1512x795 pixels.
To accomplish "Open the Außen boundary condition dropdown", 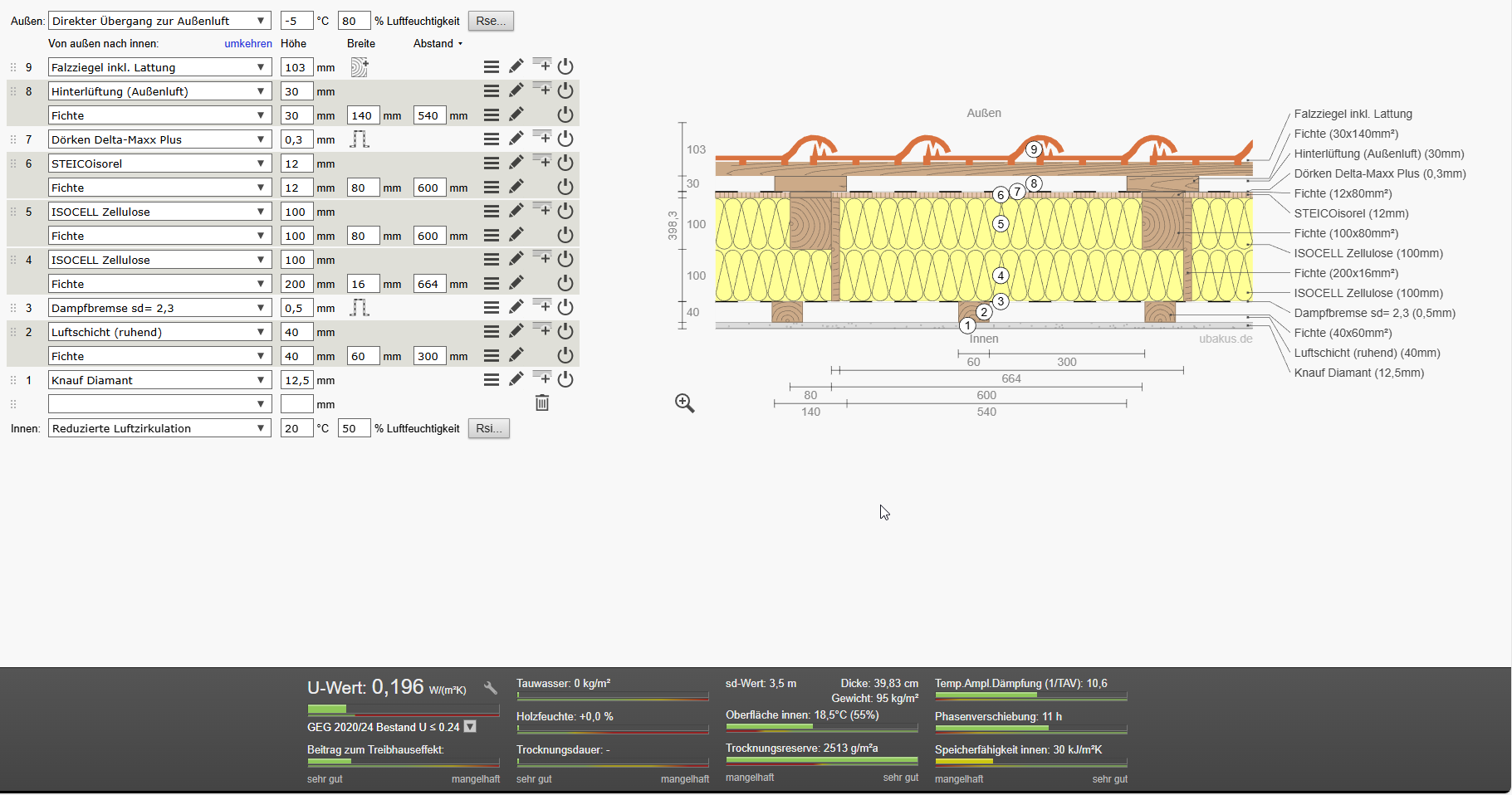I will pyautogui.click(x=159, y=21).
